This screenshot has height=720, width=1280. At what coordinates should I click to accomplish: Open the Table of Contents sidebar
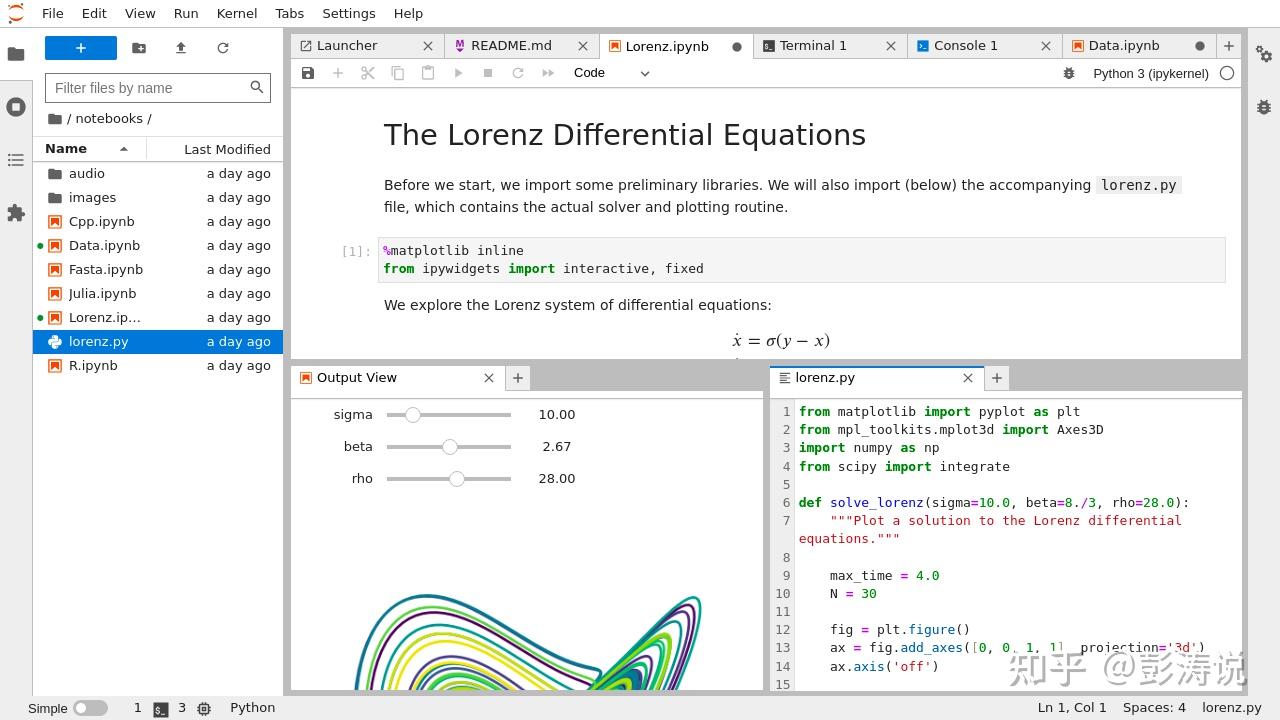tap(16, 160)
